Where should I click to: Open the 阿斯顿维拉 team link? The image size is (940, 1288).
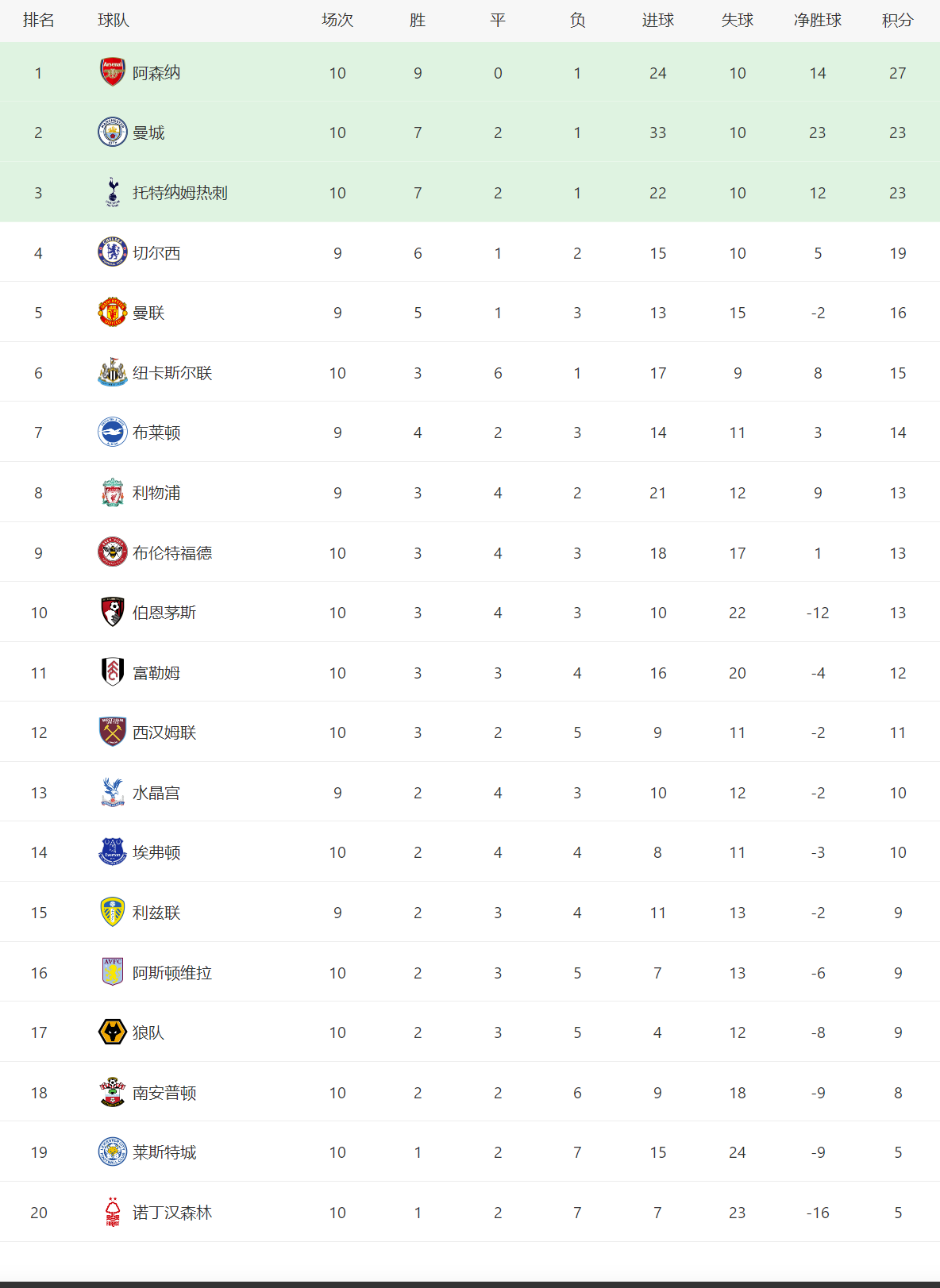tap(172, 973)
